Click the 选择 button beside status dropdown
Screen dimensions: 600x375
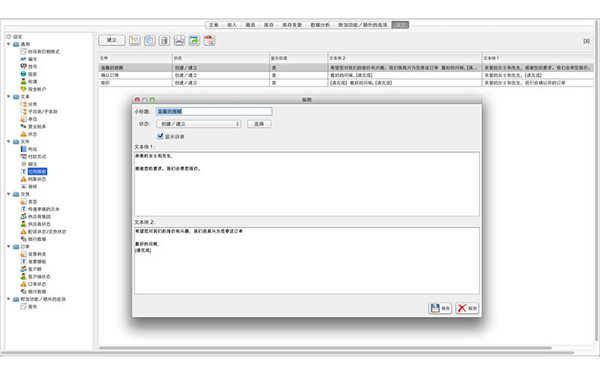tap(259, 124)
